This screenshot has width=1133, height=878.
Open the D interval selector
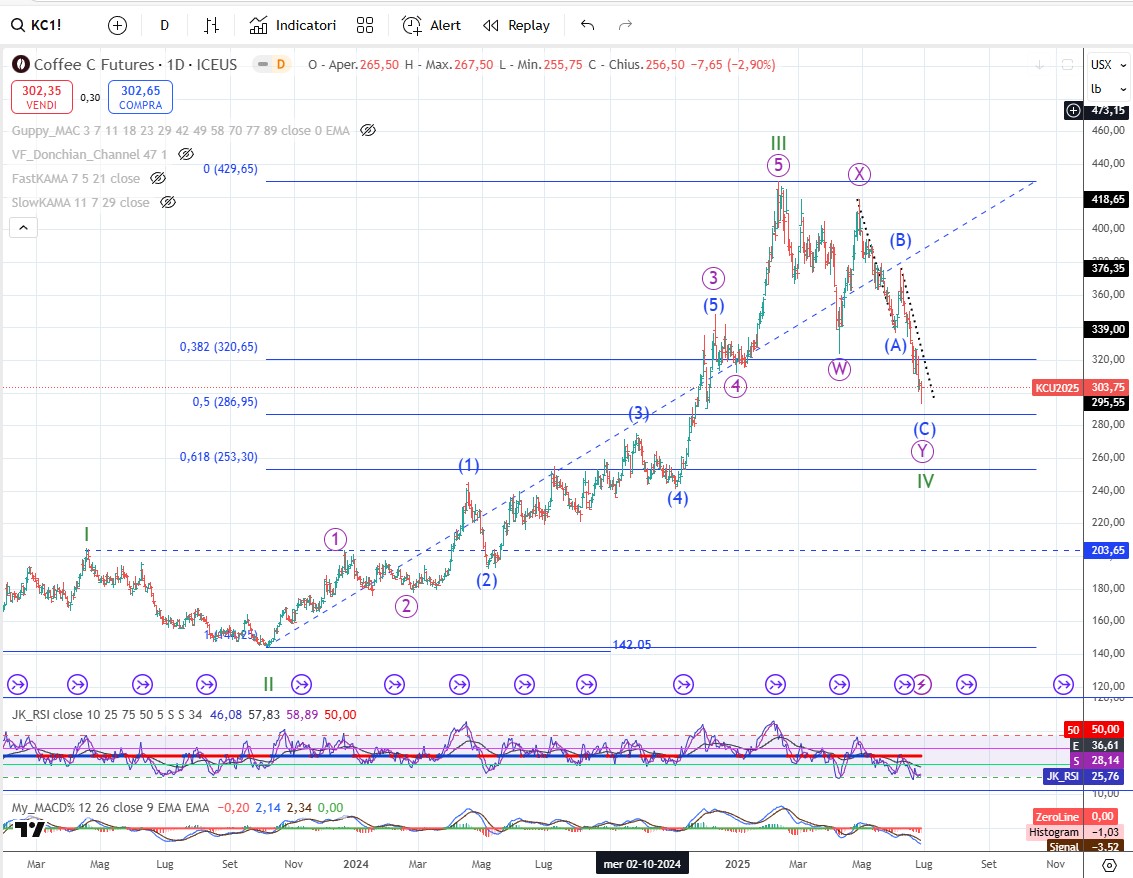click(164, 25)
